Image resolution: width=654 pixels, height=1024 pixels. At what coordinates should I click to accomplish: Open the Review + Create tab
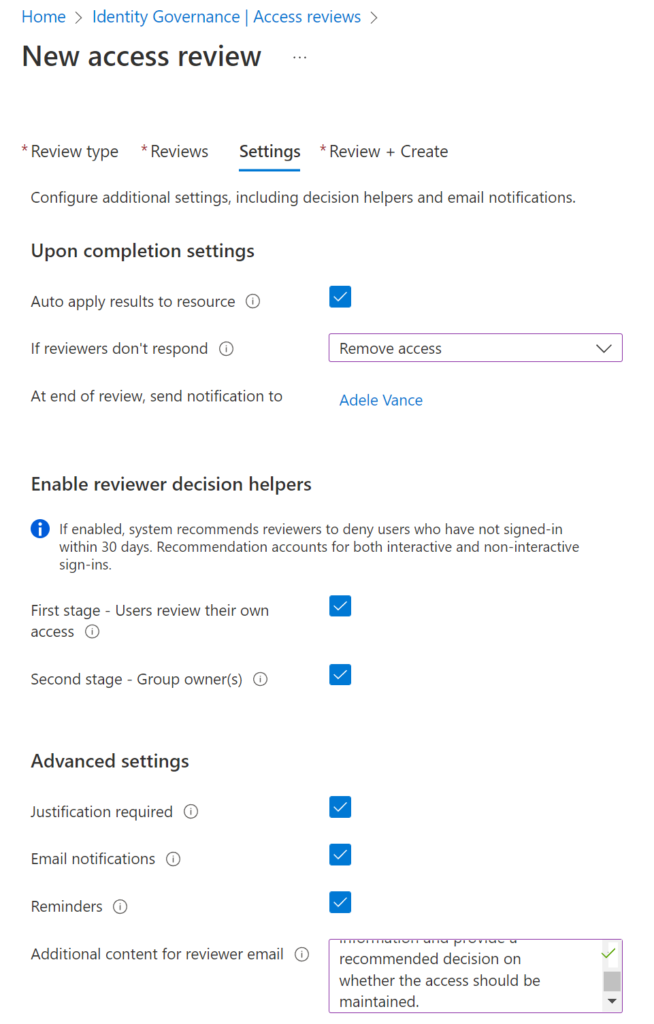384,151
